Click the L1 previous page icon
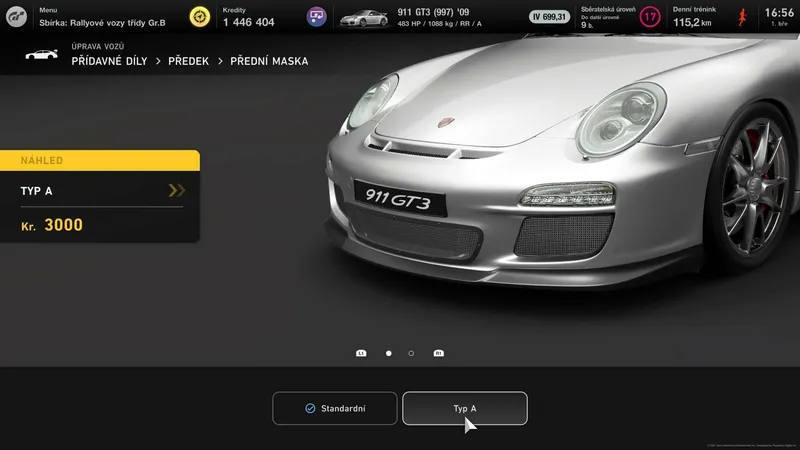Image resolution: width=800 pixels, height=450 pixels. coord(361,353)
